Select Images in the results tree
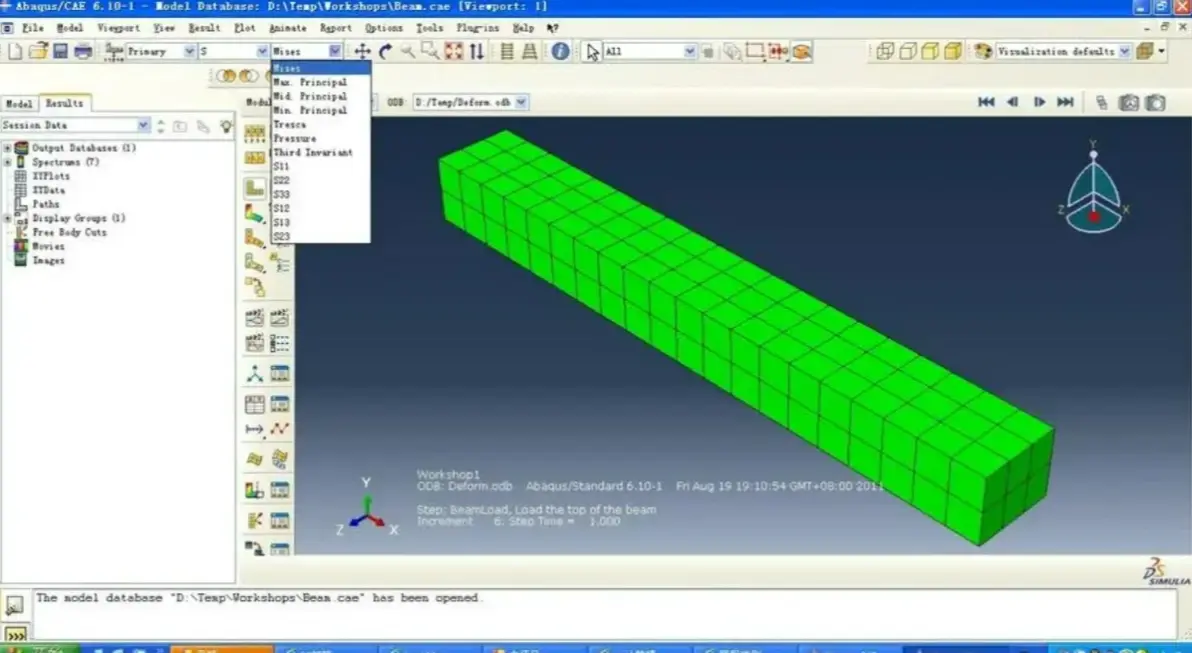 48,261
